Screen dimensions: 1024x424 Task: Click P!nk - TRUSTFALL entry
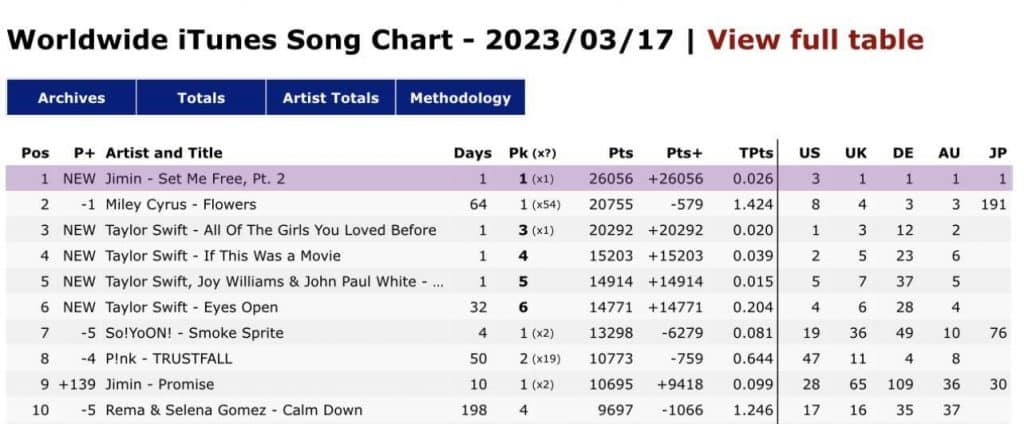[169, 359]
